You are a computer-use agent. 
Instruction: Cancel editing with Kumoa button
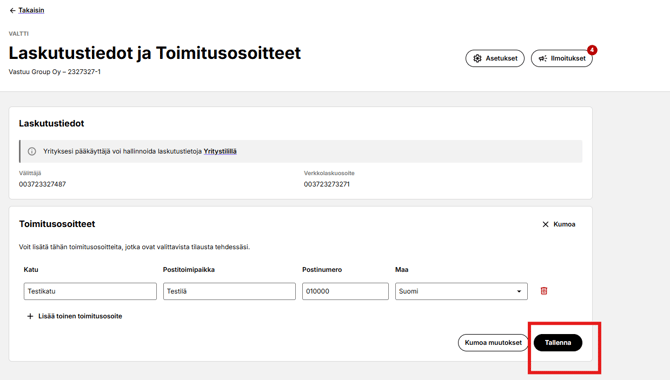click(558, 224)
